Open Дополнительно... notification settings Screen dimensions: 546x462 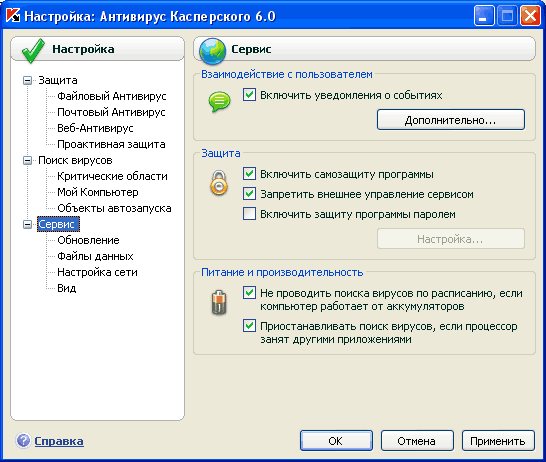(451, 120)
